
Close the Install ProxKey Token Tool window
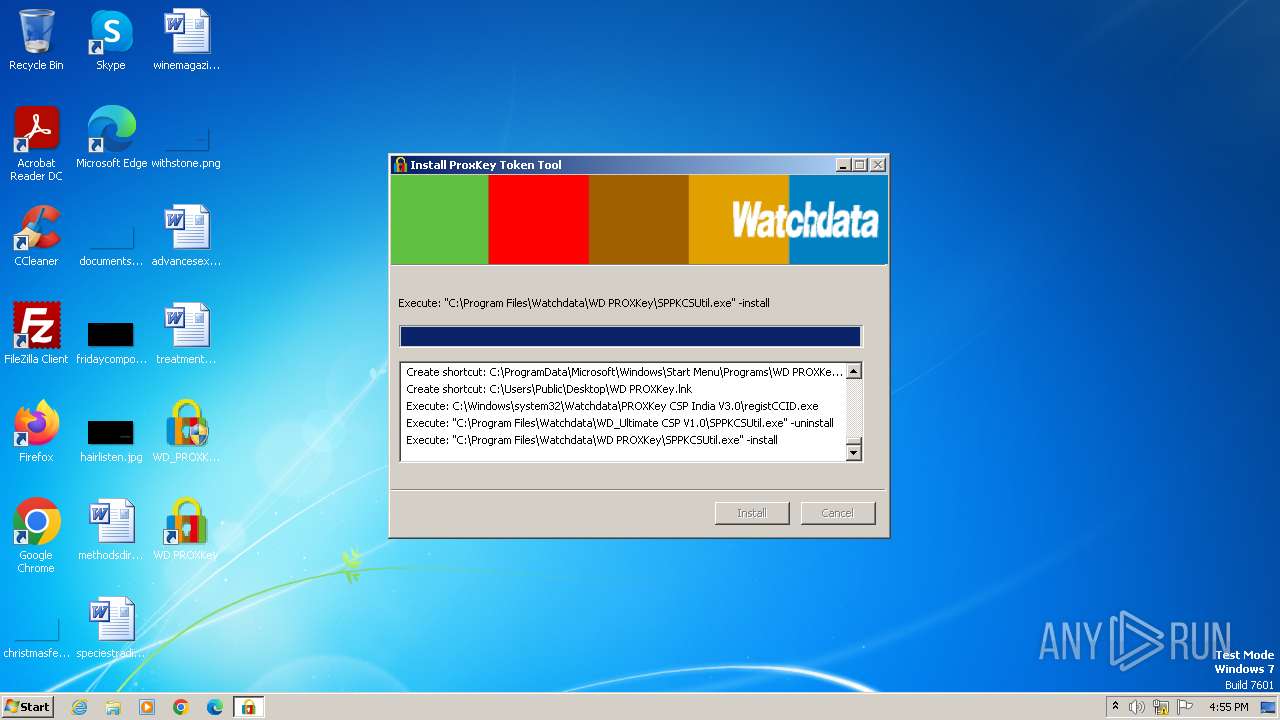(878, 165)
